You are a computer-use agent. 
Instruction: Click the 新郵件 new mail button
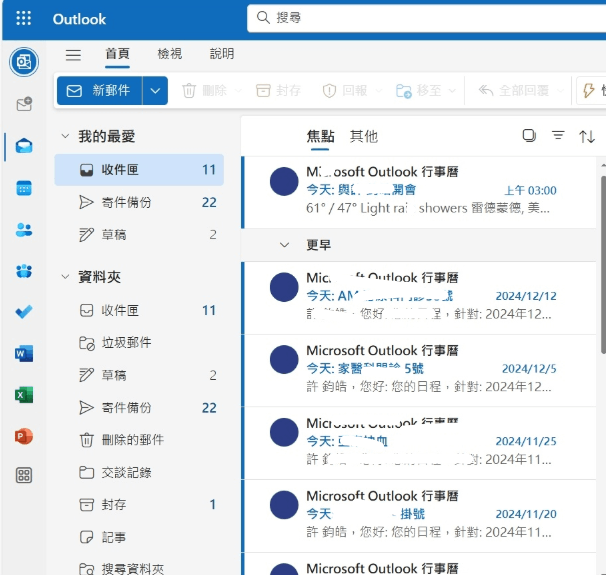[x=99, y=91]
